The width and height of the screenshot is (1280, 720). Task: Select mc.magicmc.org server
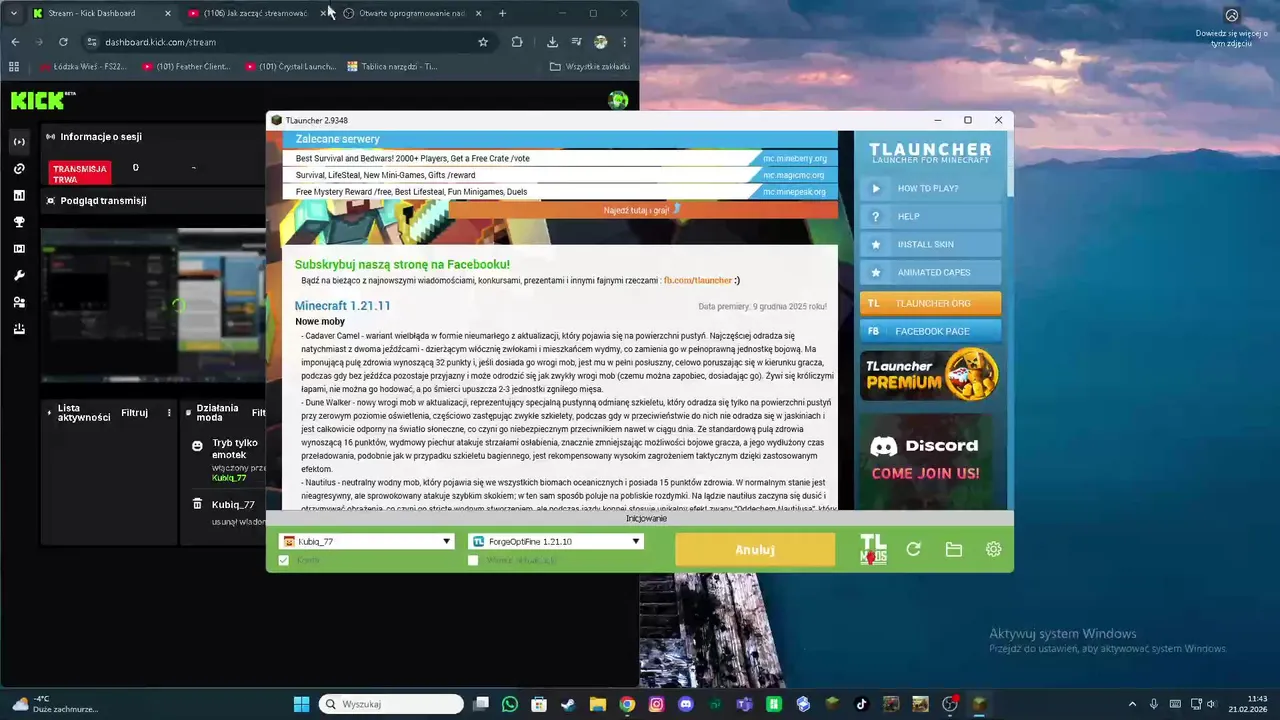coord(795,175)
